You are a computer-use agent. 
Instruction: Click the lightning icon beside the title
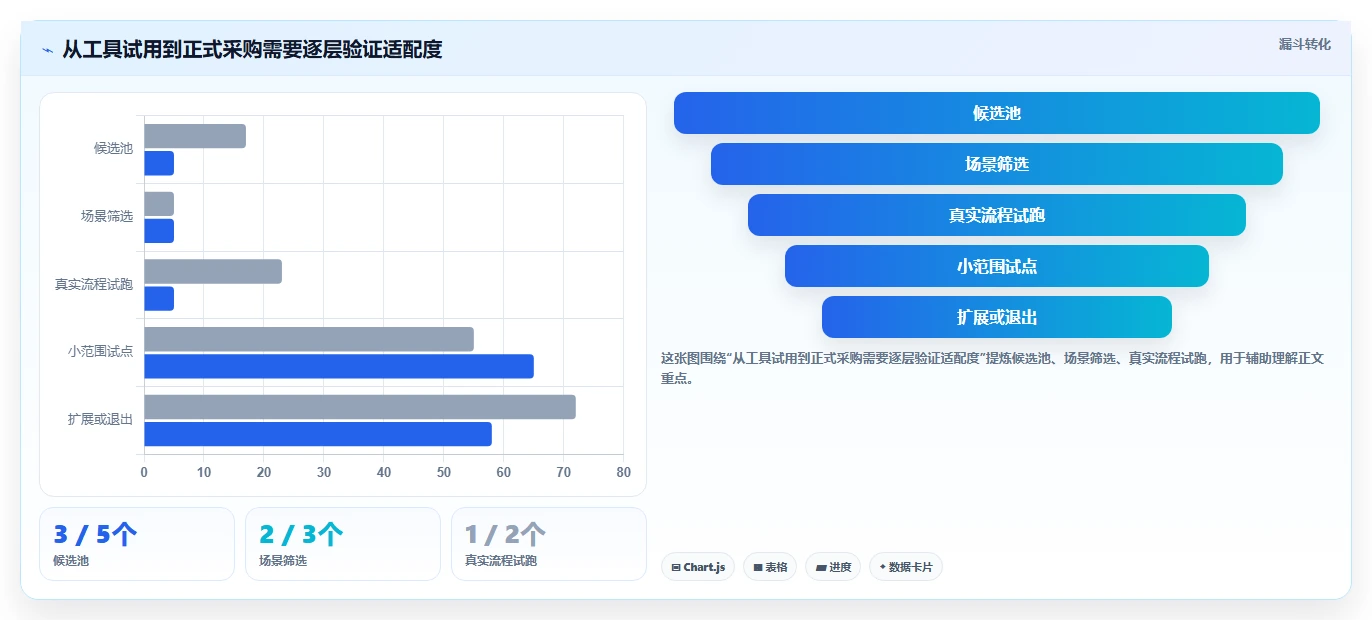click(47, 49)
